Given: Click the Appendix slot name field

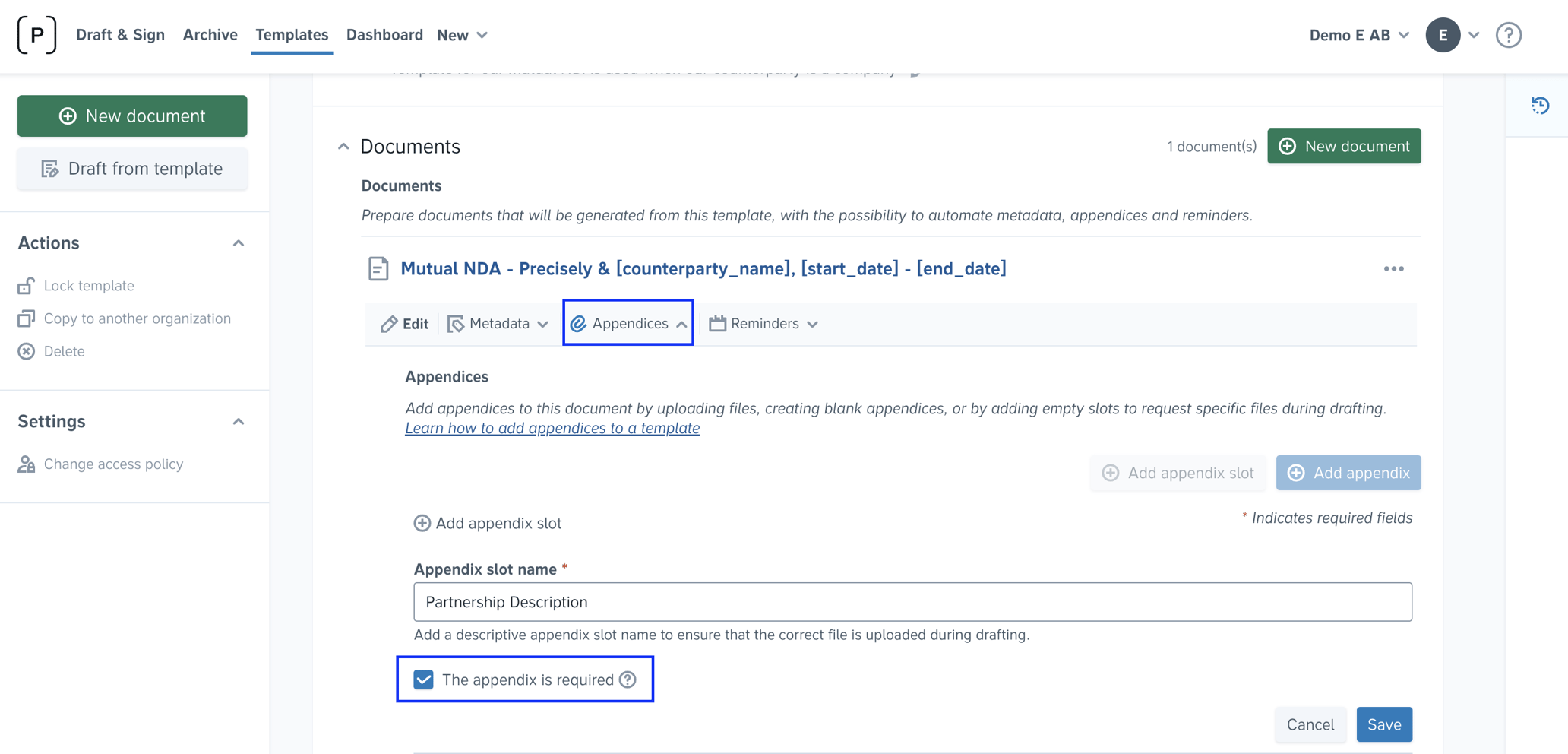Looking at the screenshot, I should pos(912,601).
